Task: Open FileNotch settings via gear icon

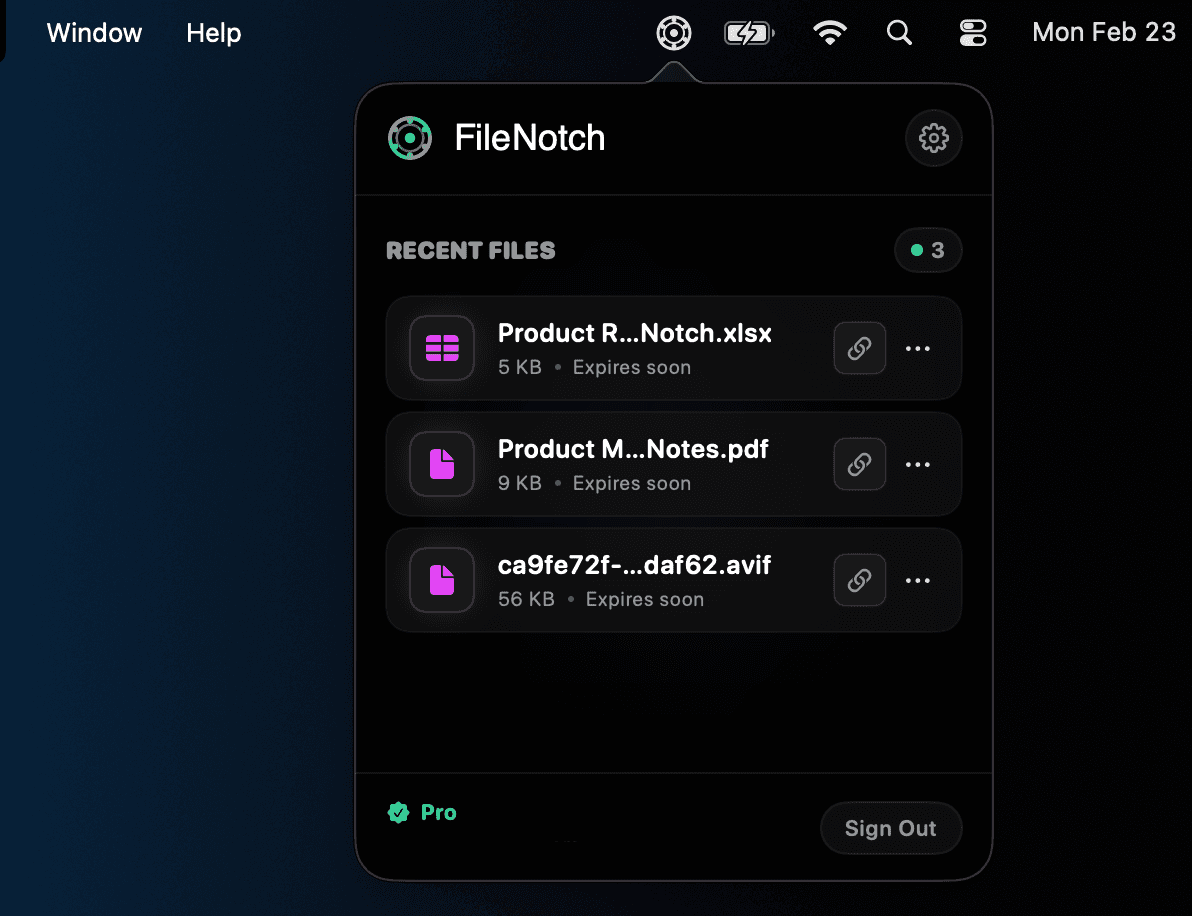Action: [933, 138]
